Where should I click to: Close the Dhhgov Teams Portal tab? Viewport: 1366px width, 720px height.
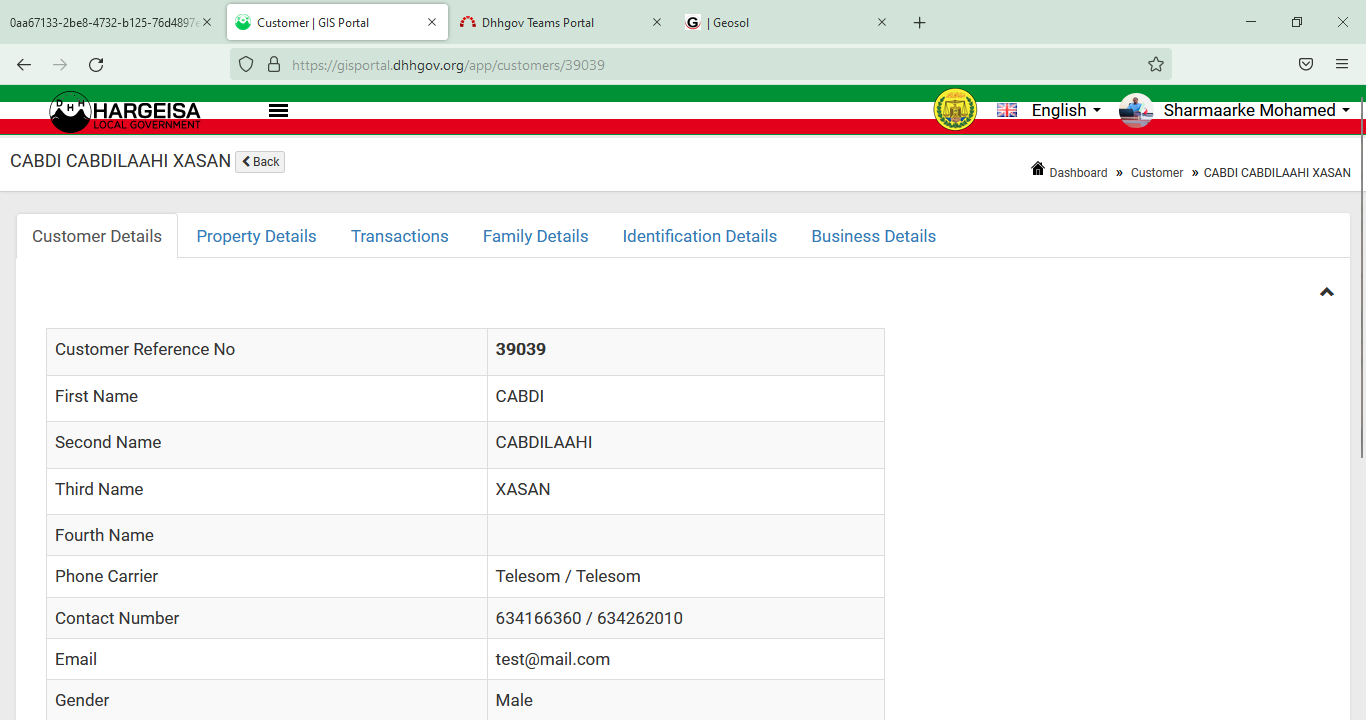[x=657, y=22]
